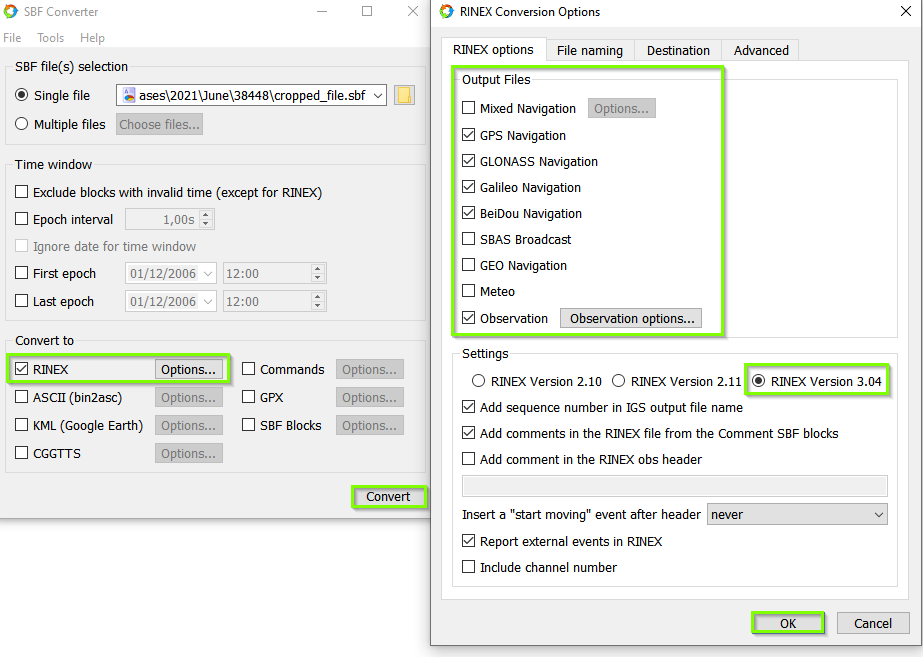Enable Include channel number checkbox
This screenshot has width=923, height=657.
click(469, 566)
